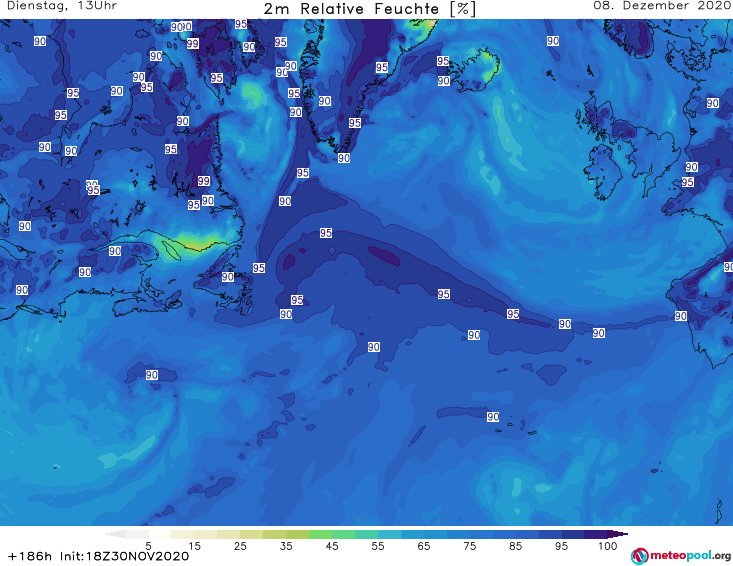The image size is (733, 566).
Task: Pick the pale cream swatch above tick 15
Action: 183,534
